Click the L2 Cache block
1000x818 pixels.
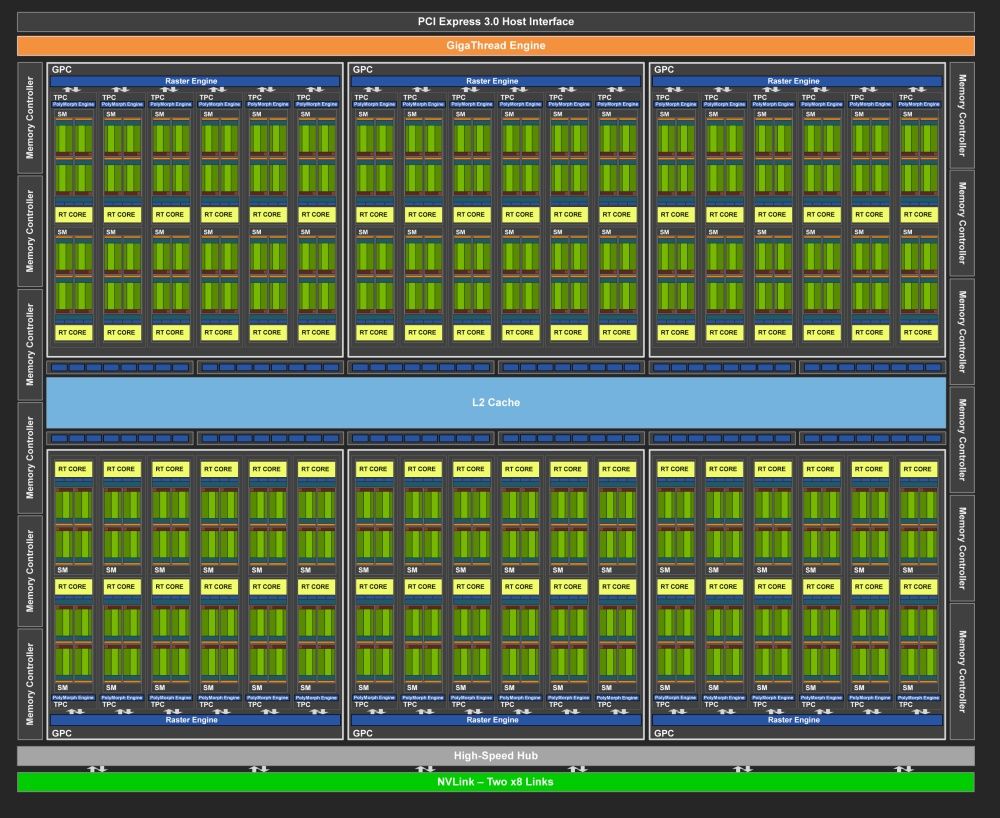496,402
